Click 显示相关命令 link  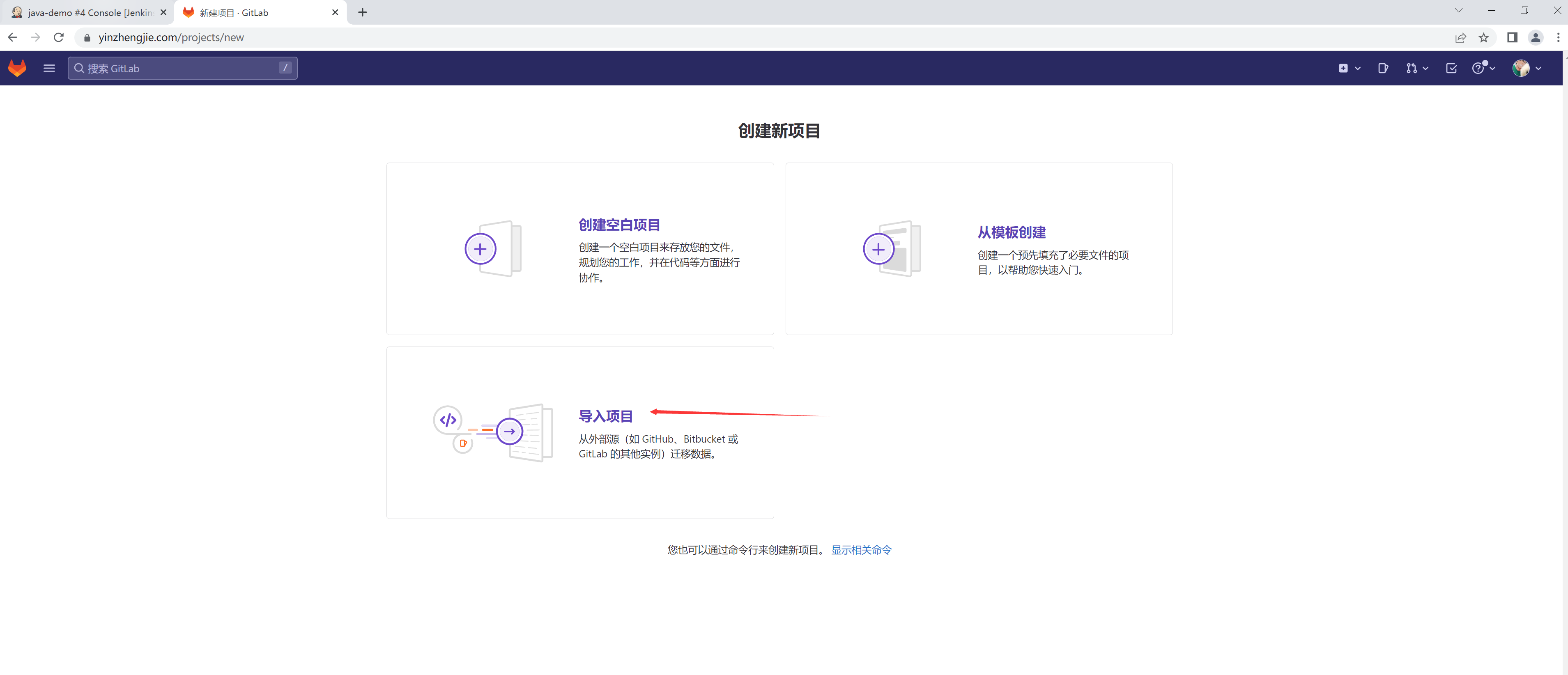[x=861, y=550]
